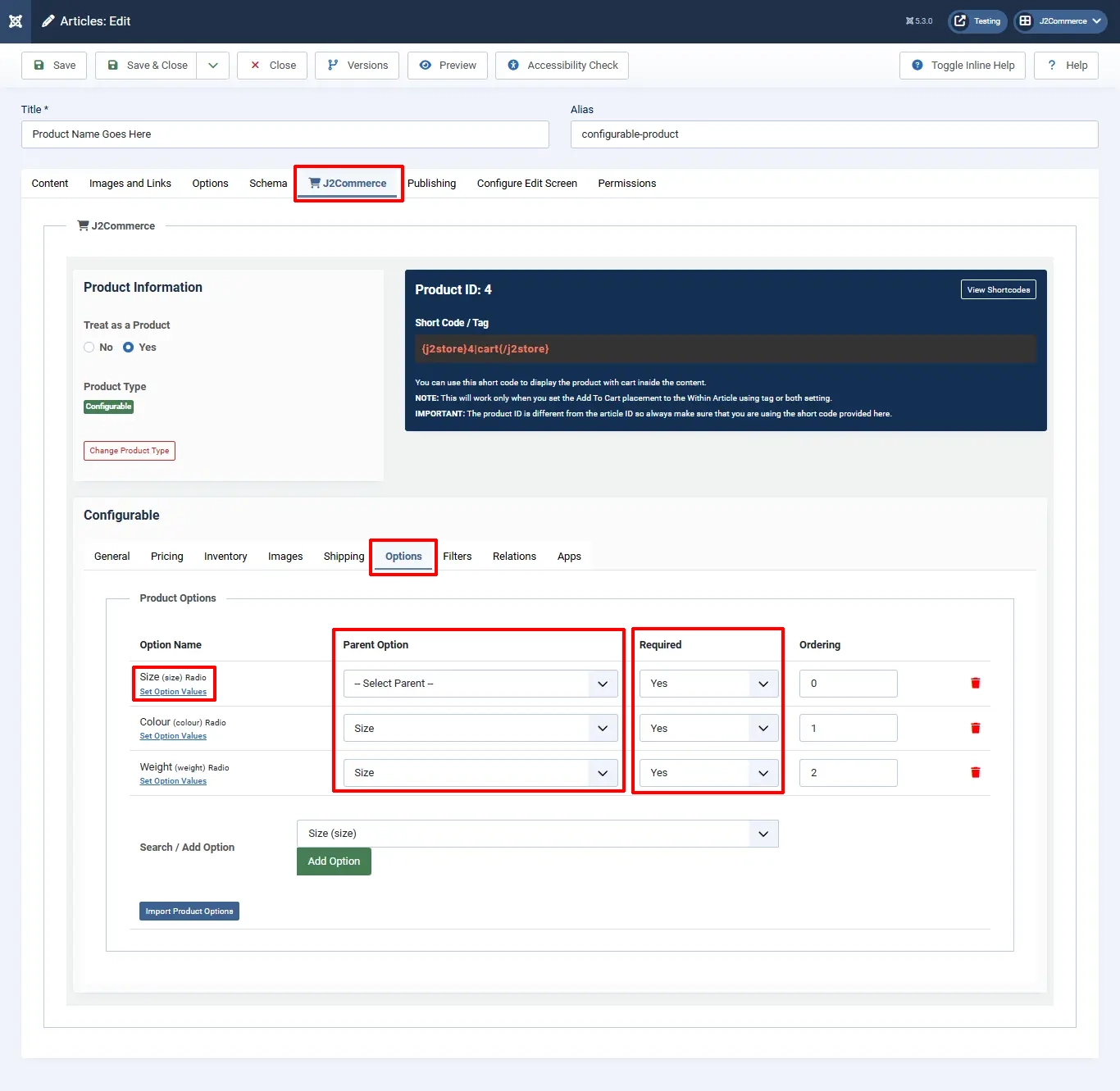Open the Filters tab
This screenshot has width=1120, height=1091.
(x=458, y=557)
